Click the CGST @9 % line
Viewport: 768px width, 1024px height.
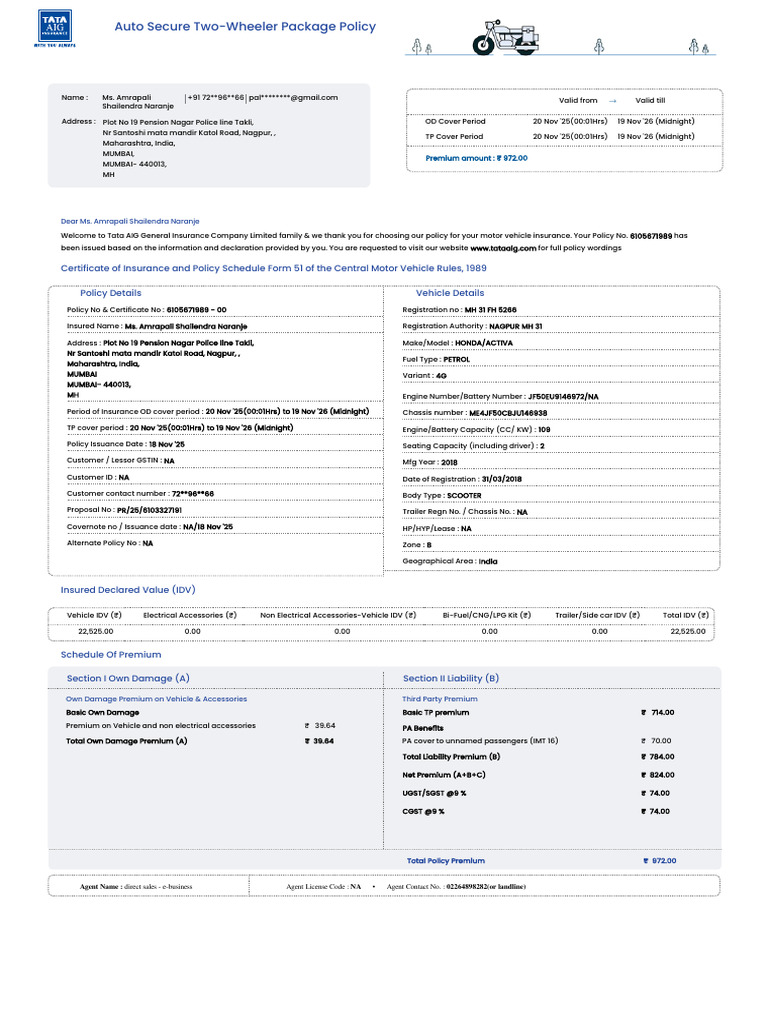click(x=536, y=812)
